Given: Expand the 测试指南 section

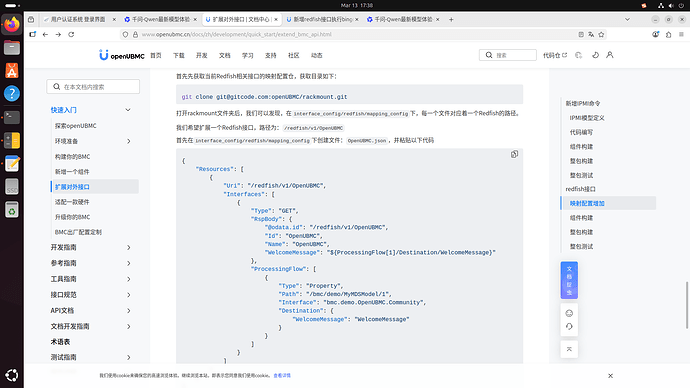Looking at the screenshot, I should coord(128,358).
